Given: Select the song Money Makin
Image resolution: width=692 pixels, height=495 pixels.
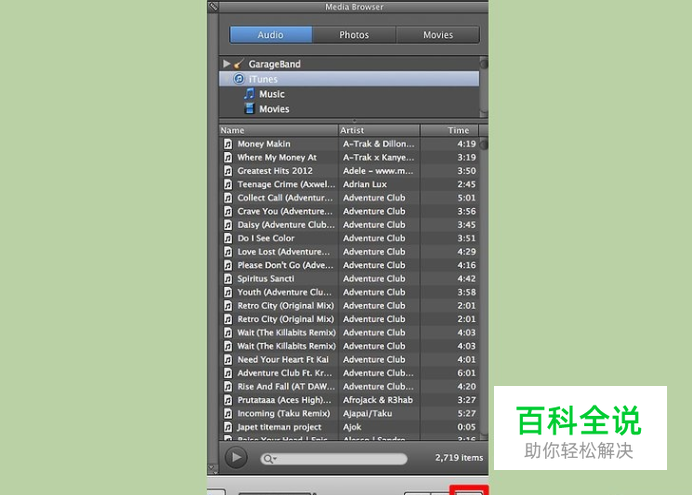Looking at the screenshot, I should point(264,144).
